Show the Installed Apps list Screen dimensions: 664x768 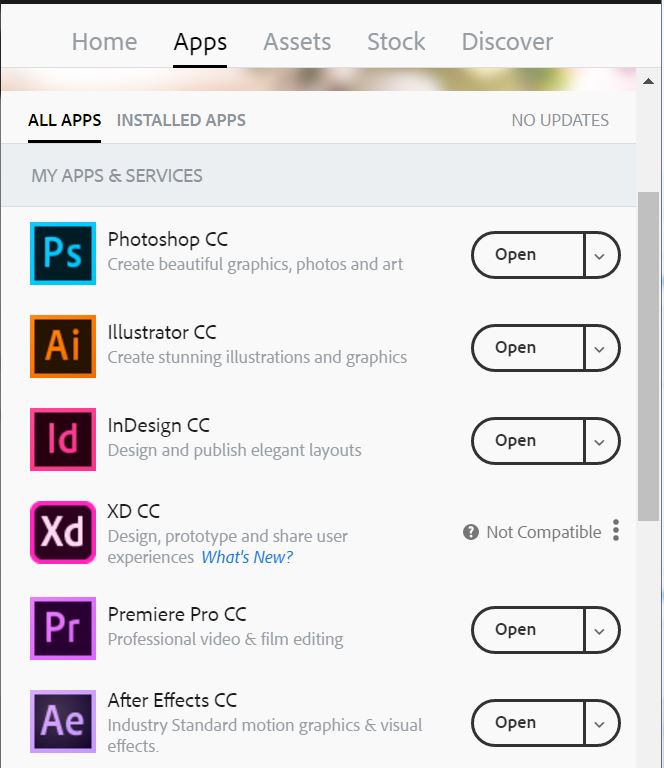click(x=181, y=120)
